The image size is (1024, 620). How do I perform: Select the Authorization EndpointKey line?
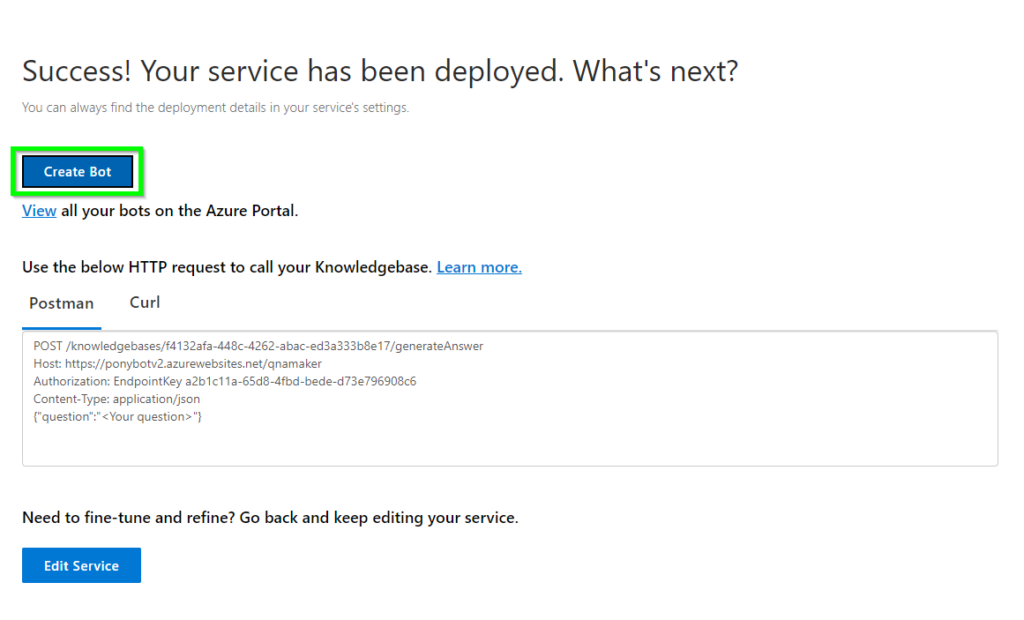(x=225, y=382)
